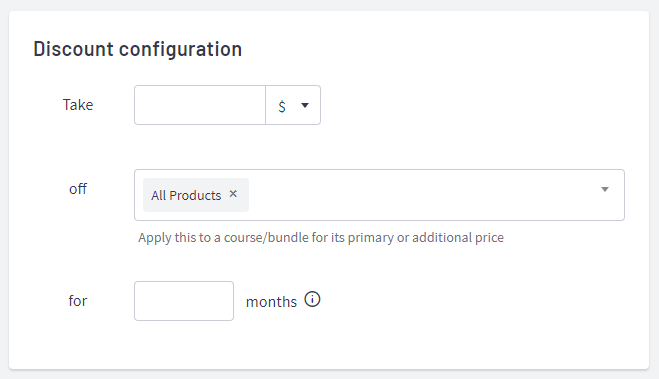This screenshot has height=379, width=659.
Task: Select the All Products chip
Action: click(x=196, y=195)
